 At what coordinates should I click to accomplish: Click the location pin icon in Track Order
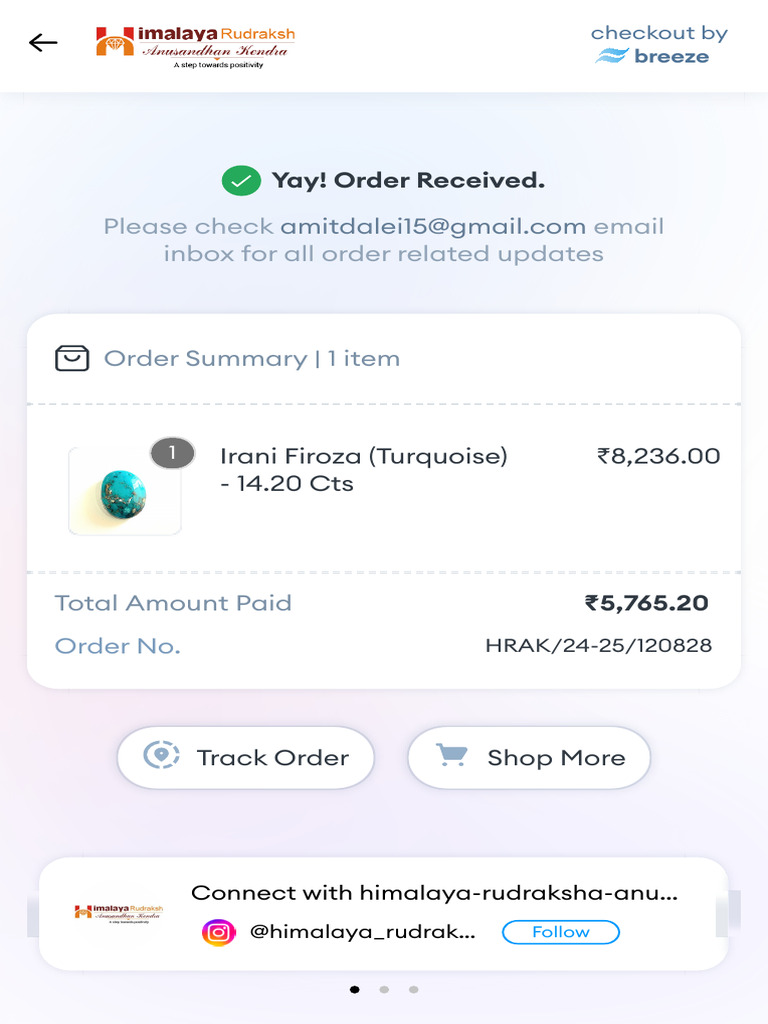(x=161, y=757)
